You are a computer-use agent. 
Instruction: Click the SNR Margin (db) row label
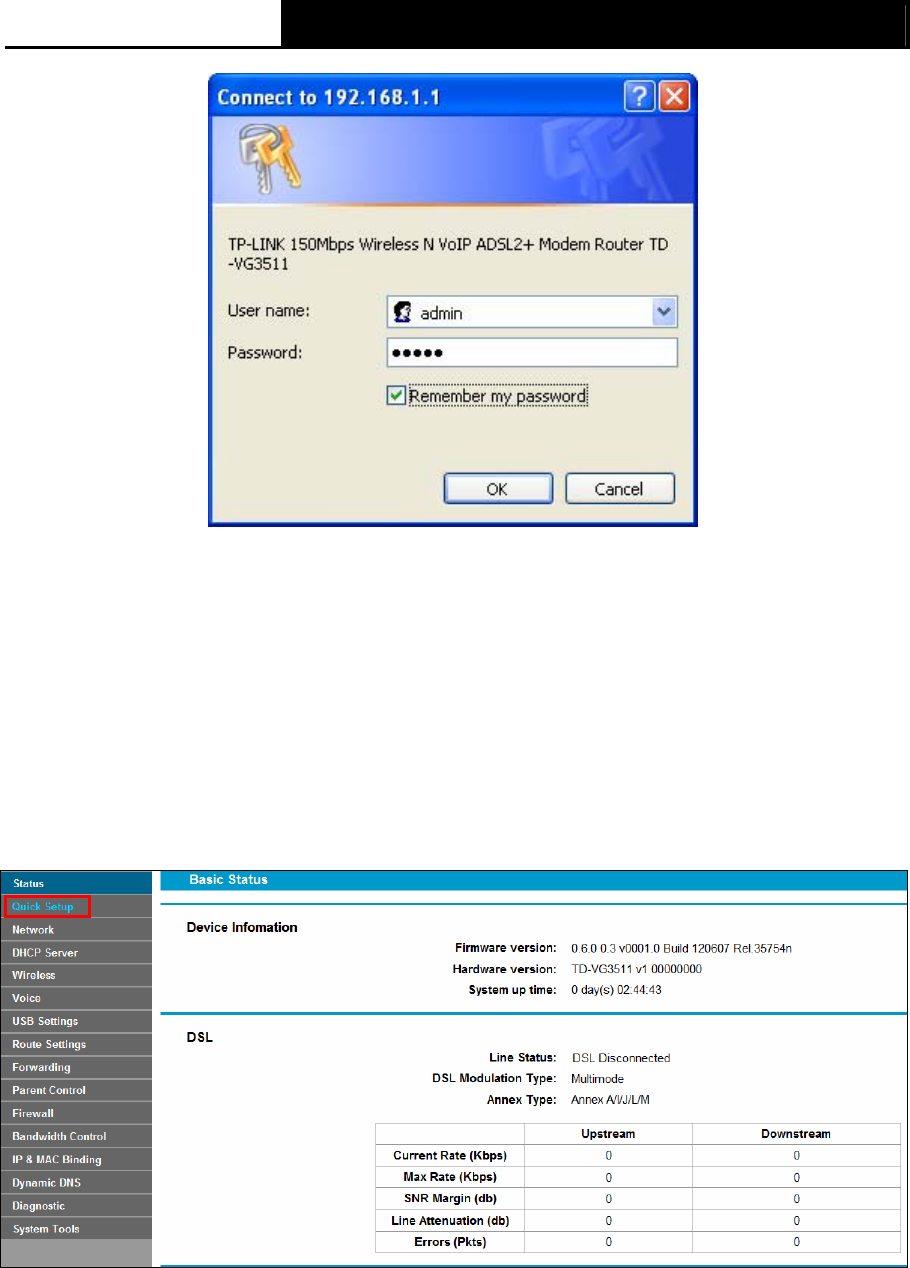point(450,1198)
